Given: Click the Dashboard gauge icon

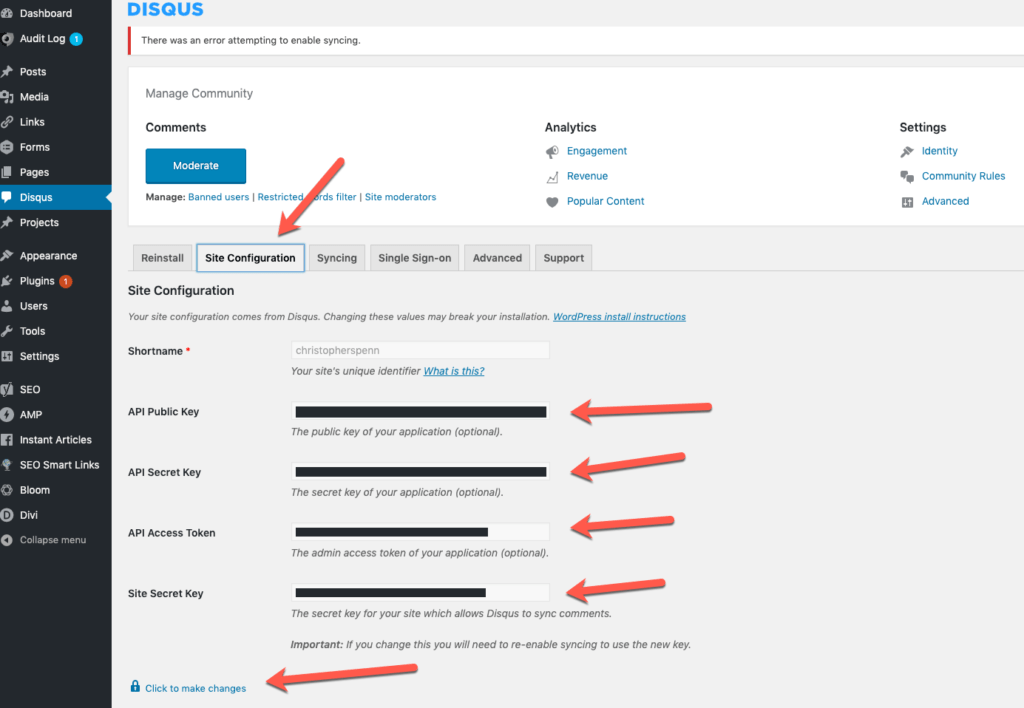Looking at the screenshot, I should coord(7,13).
